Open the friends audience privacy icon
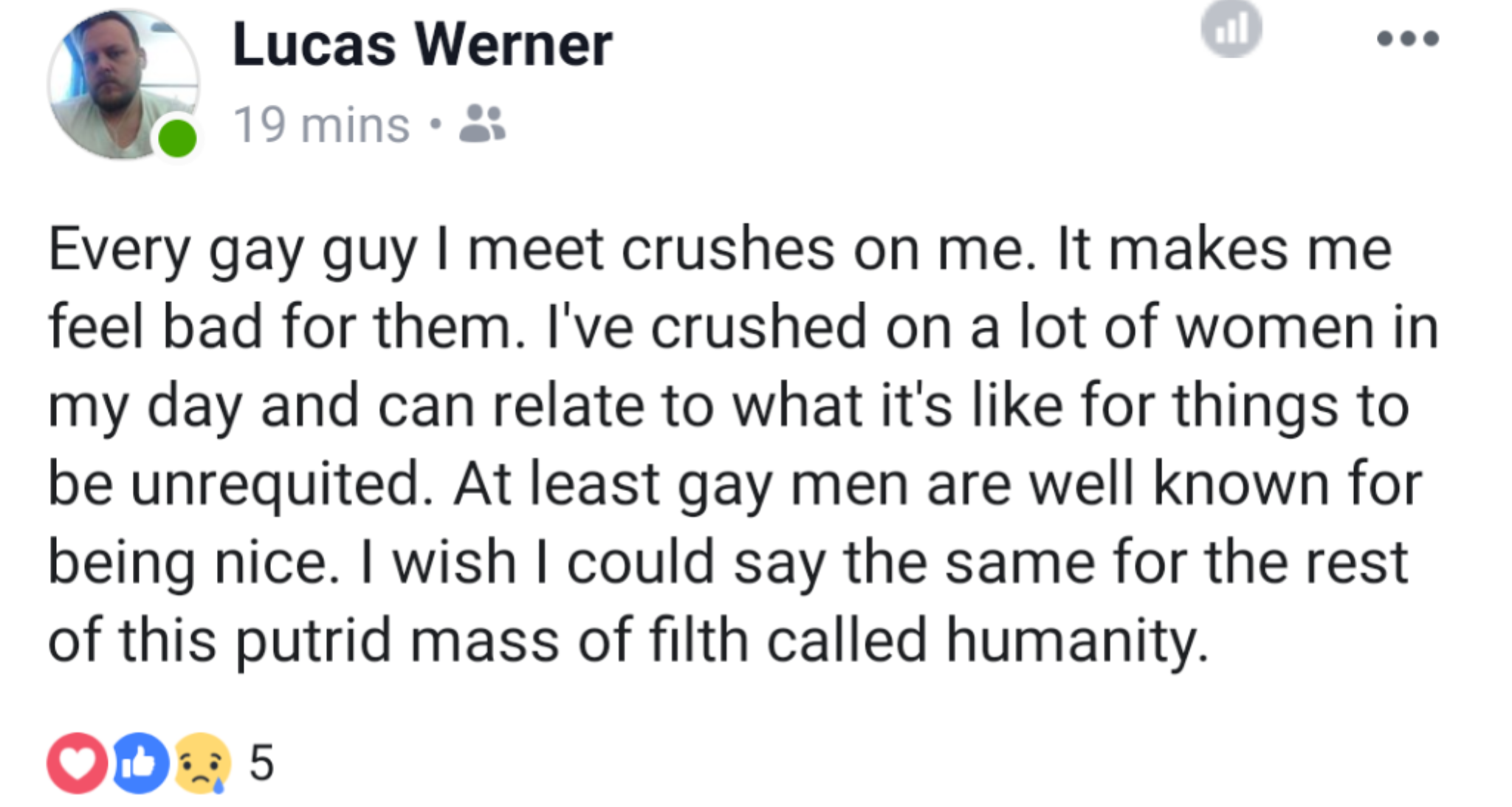 pos(482,123)
